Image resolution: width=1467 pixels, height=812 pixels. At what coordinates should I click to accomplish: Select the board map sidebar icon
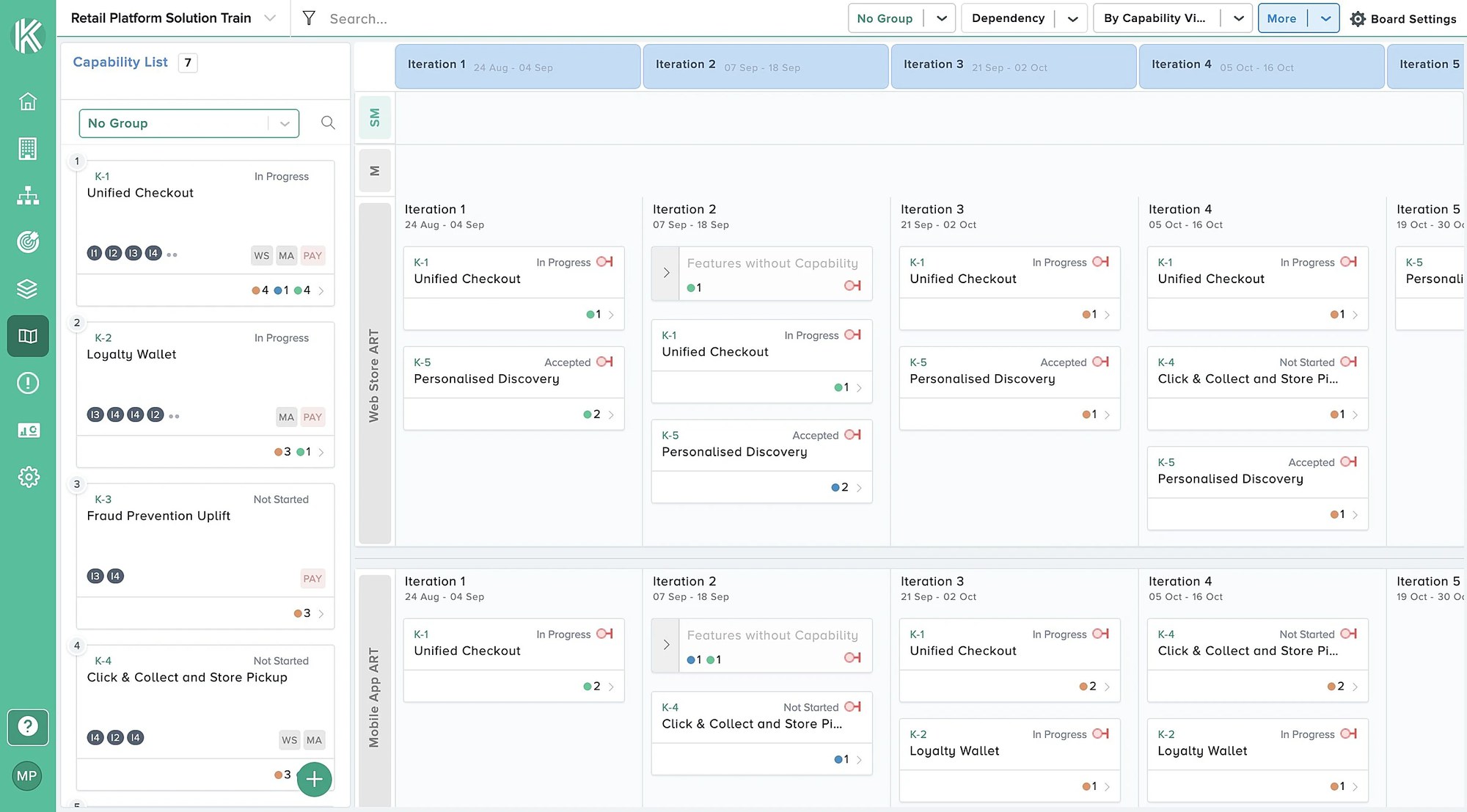click(28, 336)
